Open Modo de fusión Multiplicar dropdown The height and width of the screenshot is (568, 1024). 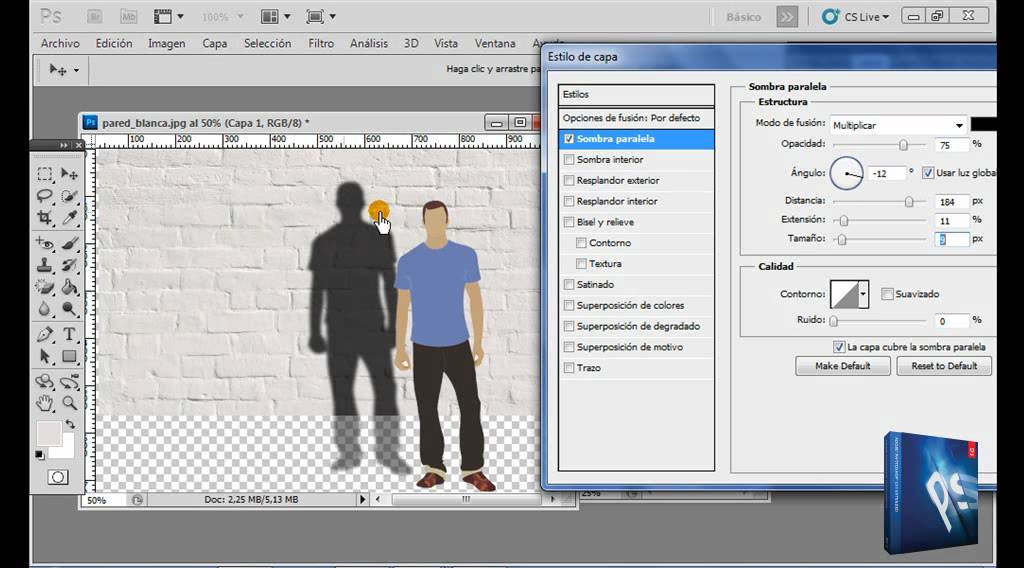pos(898,125)
